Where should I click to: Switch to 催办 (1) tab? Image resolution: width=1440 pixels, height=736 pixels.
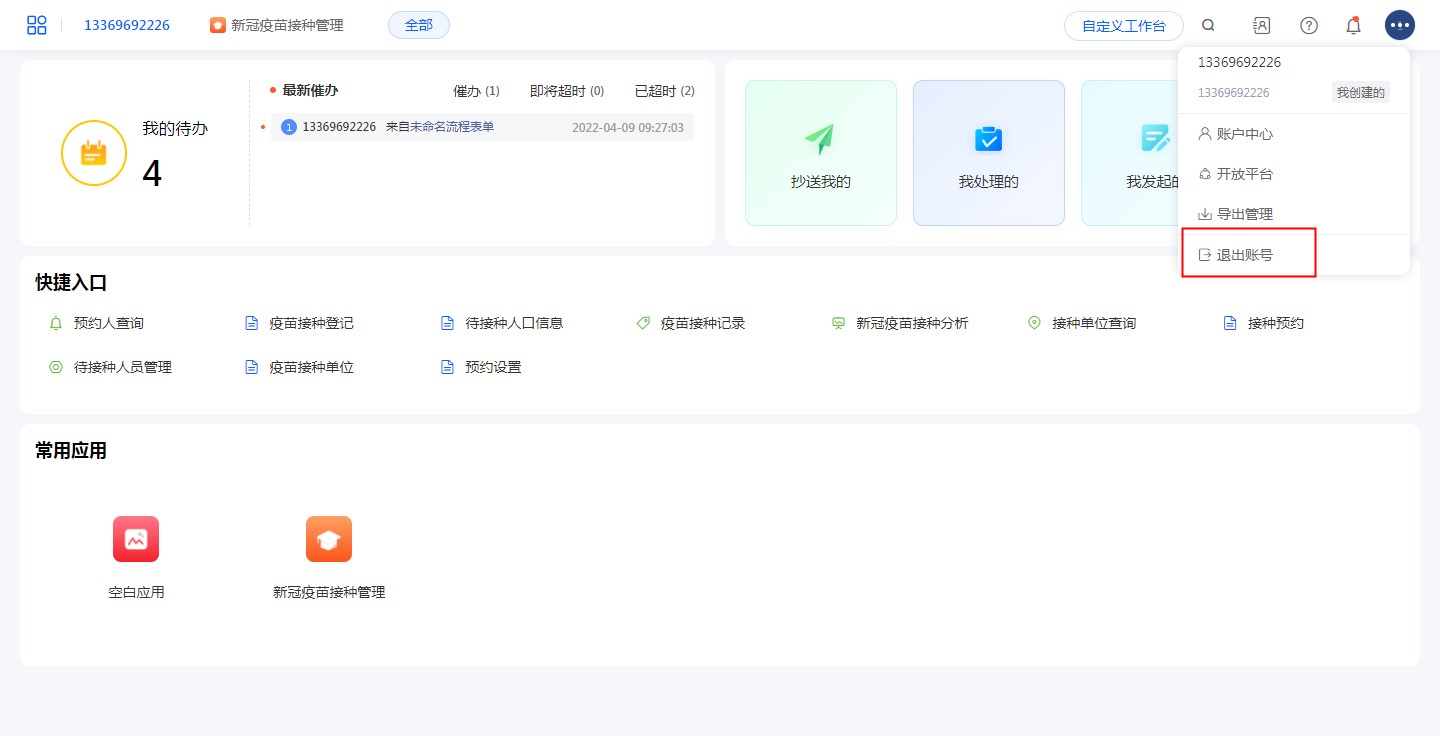(476, 91)
